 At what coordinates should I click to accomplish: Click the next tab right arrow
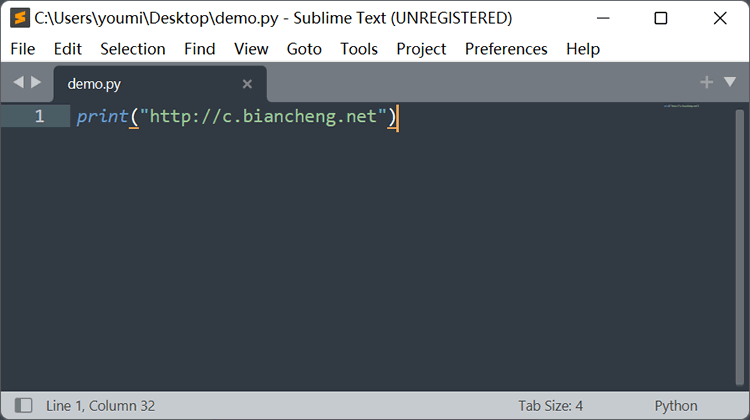click(x=36, y=82)
